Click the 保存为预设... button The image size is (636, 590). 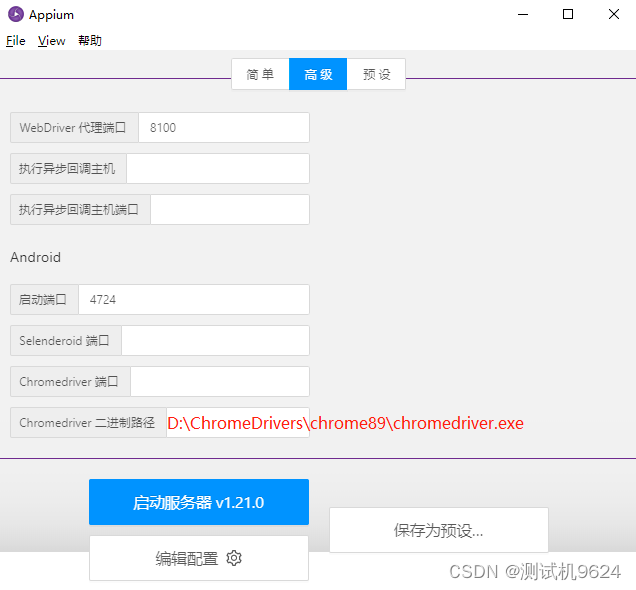(439, 530)
